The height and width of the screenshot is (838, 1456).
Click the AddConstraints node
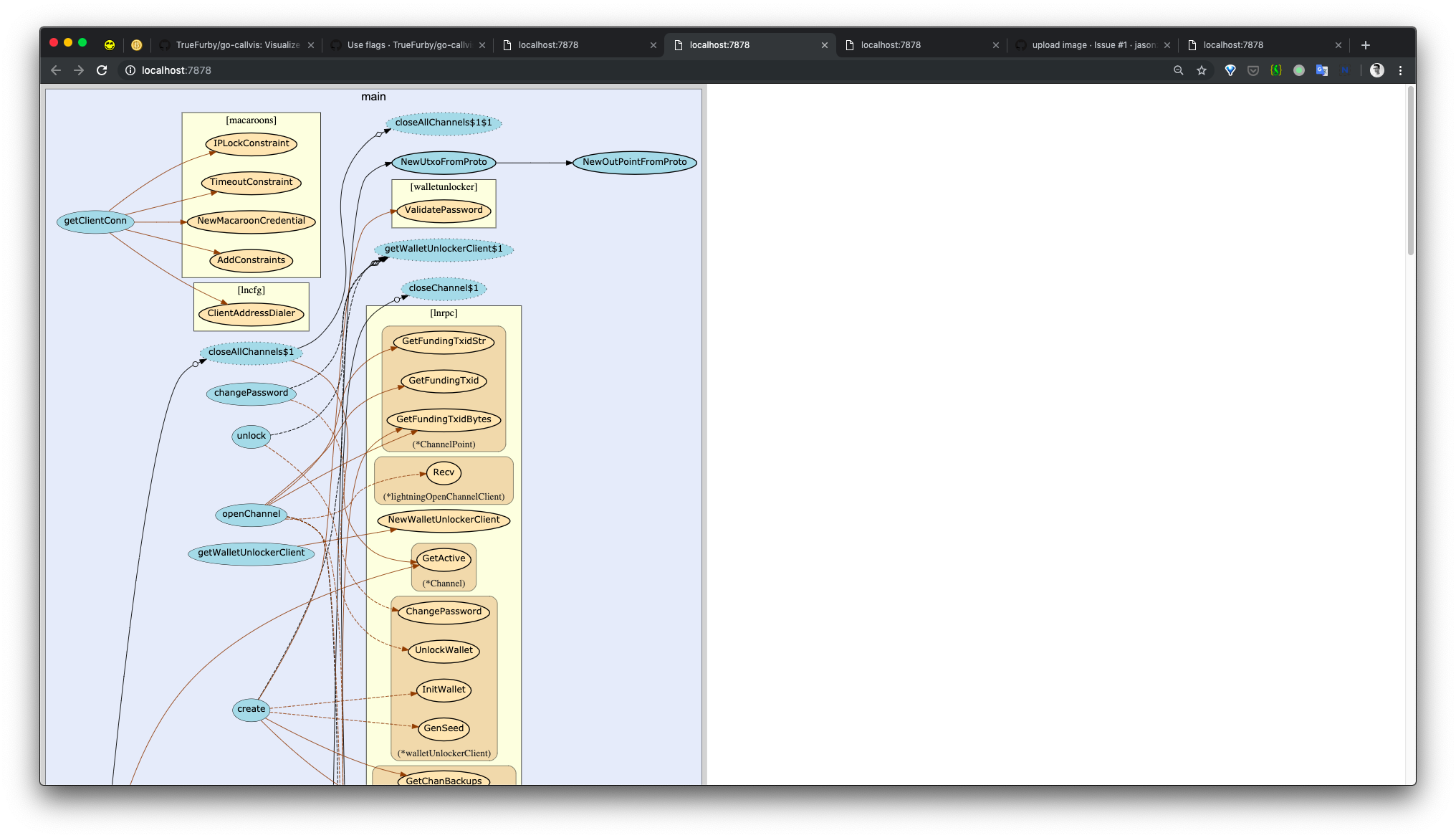tap(252, 260)
